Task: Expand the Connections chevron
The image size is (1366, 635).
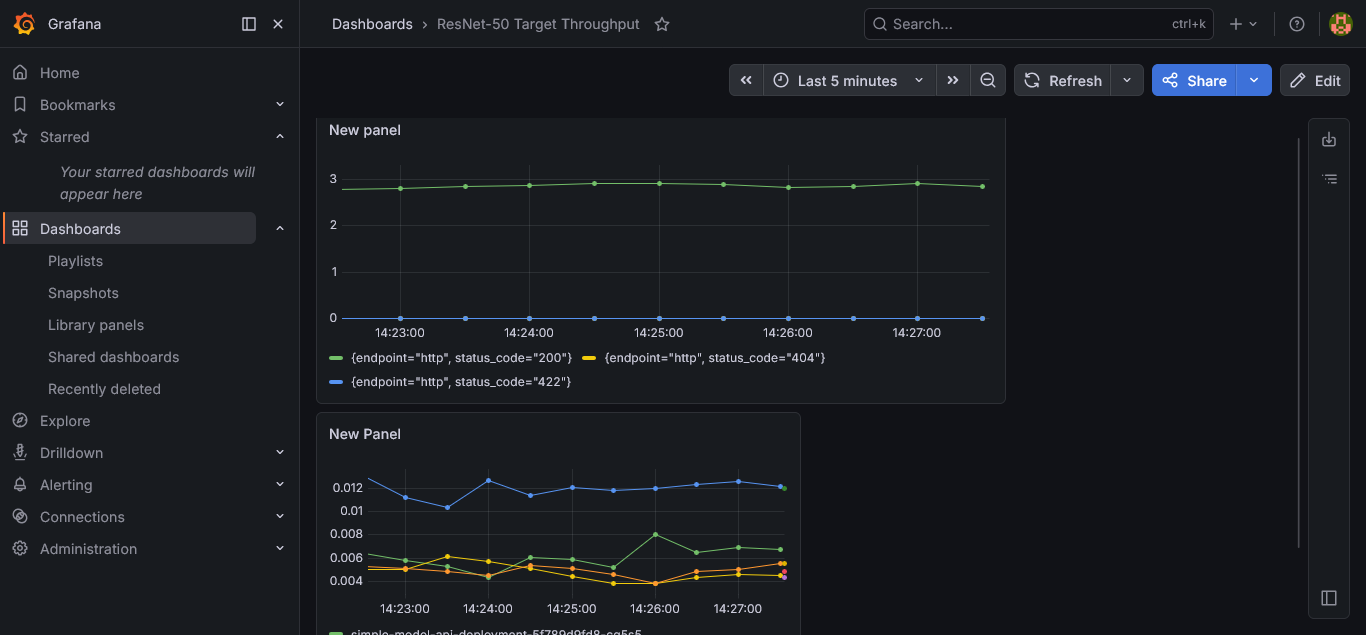Action: 280,517
